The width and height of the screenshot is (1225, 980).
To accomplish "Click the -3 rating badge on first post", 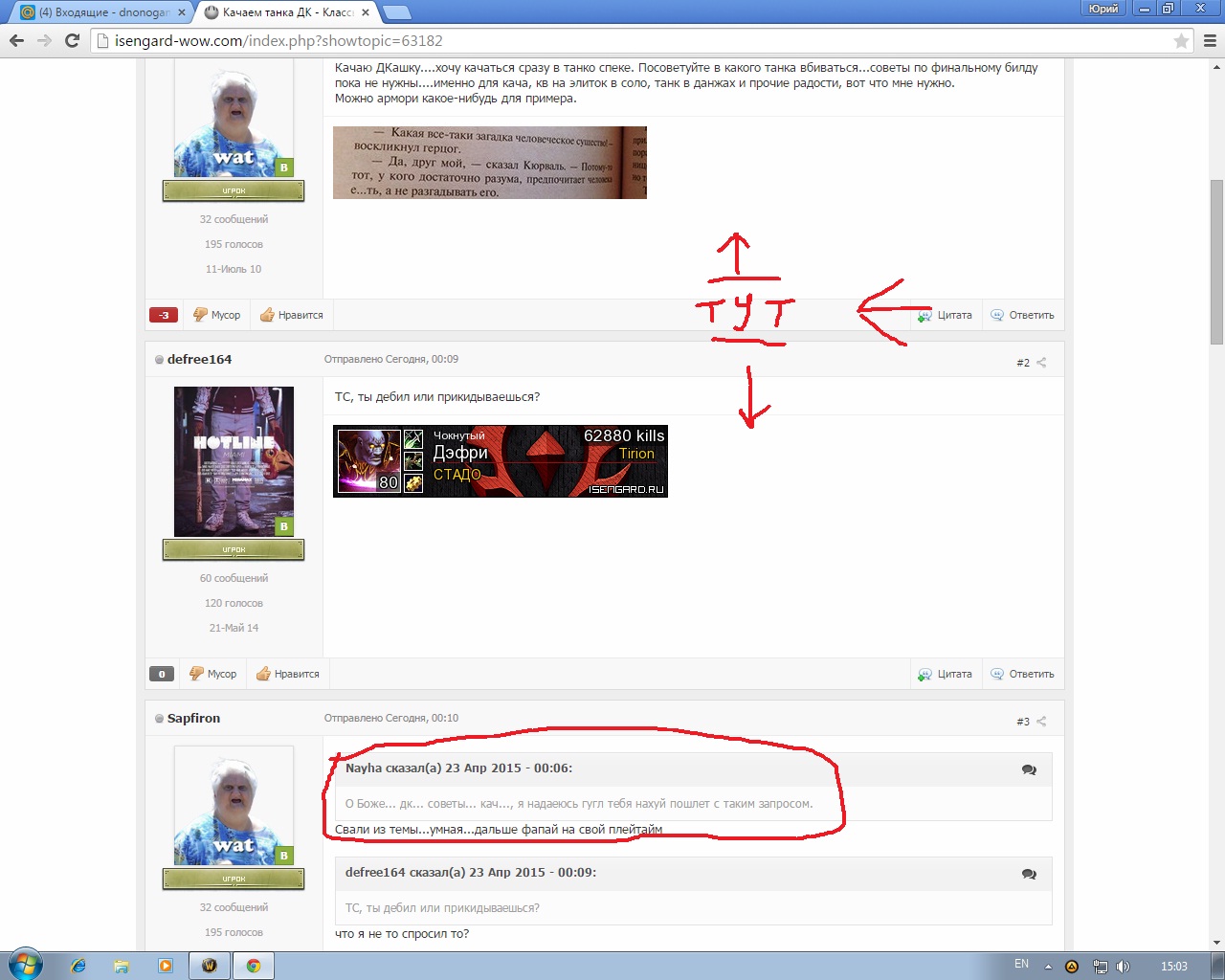I will click(164, 315).
